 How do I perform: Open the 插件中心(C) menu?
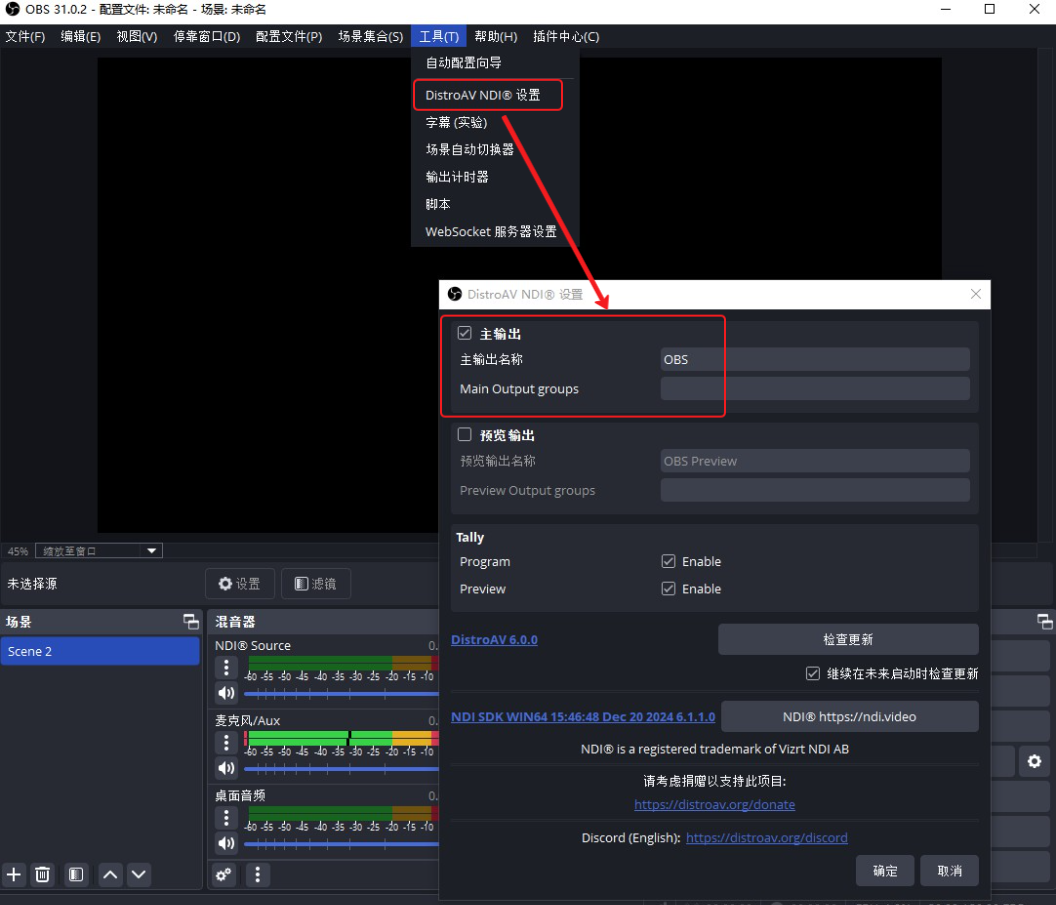[566, 36]
